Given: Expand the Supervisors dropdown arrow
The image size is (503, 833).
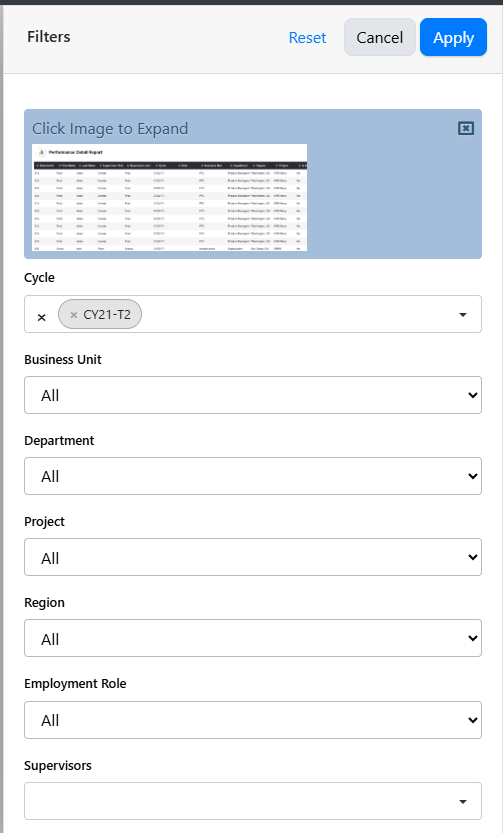Looking at the screenshot, I should 463,801.
